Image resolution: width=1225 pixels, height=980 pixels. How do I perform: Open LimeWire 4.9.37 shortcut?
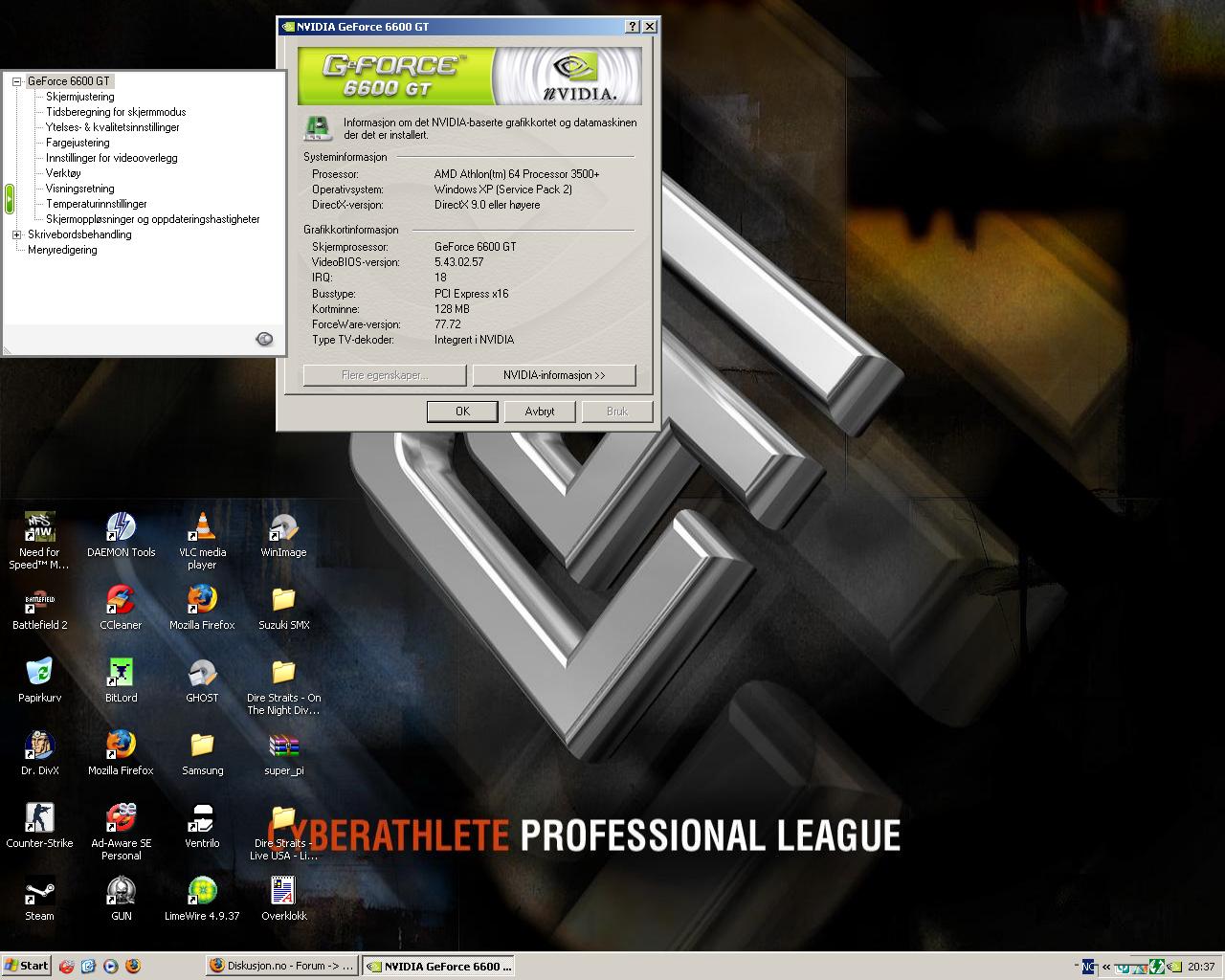pyautogui.click(x=202, y=898)
